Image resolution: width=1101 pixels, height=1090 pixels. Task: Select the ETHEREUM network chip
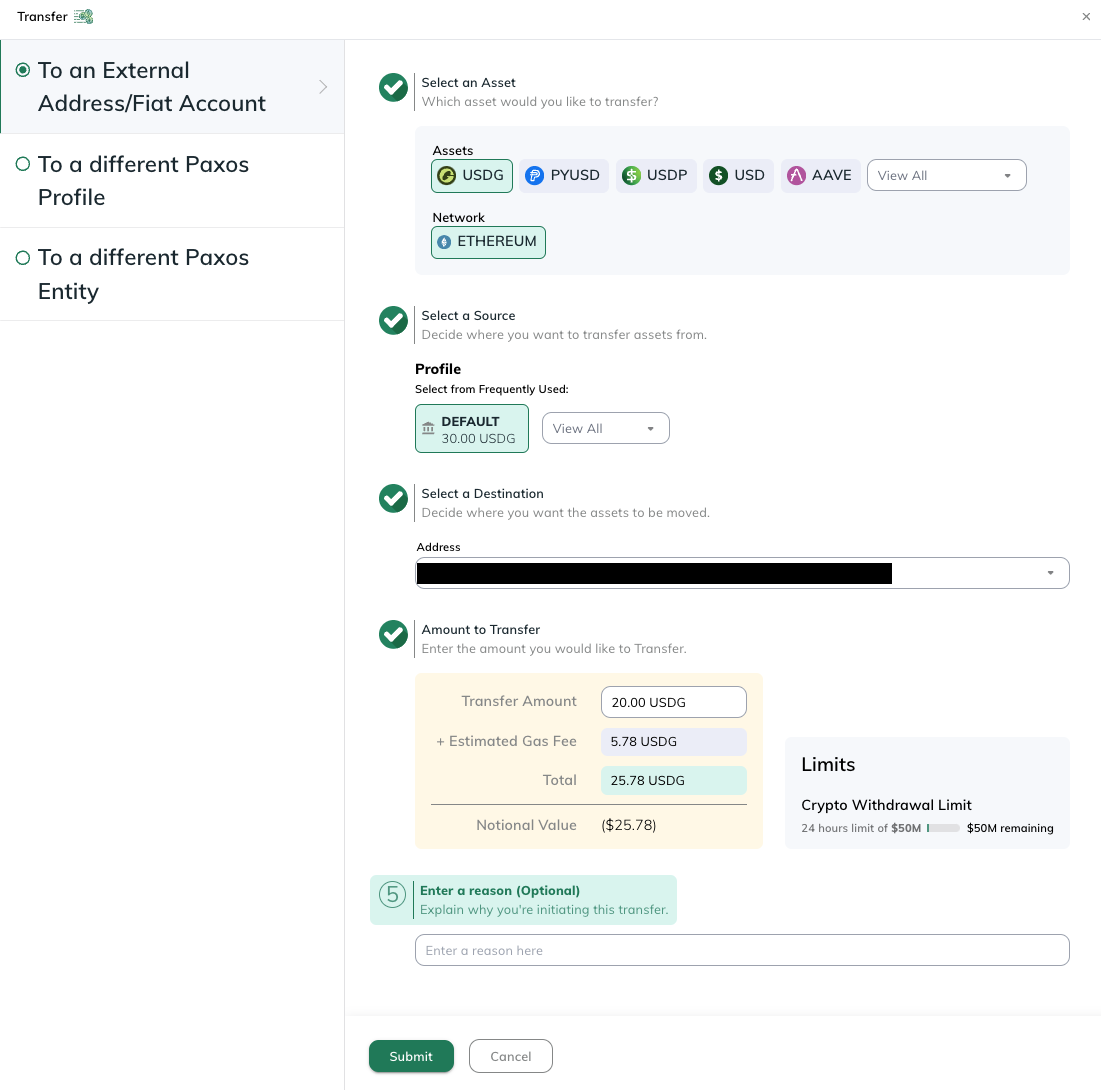[488, 242]
